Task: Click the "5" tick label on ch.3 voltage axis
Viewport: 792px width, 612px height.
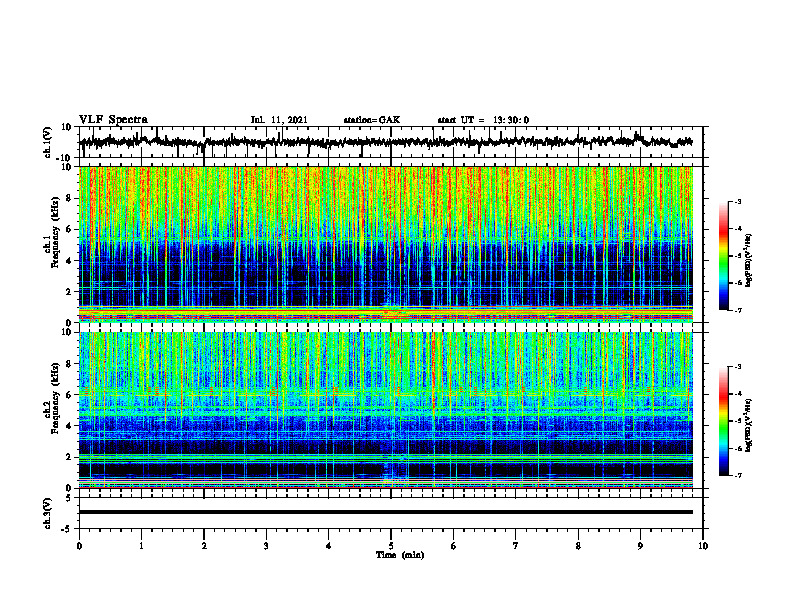Action: coord(70,498)
